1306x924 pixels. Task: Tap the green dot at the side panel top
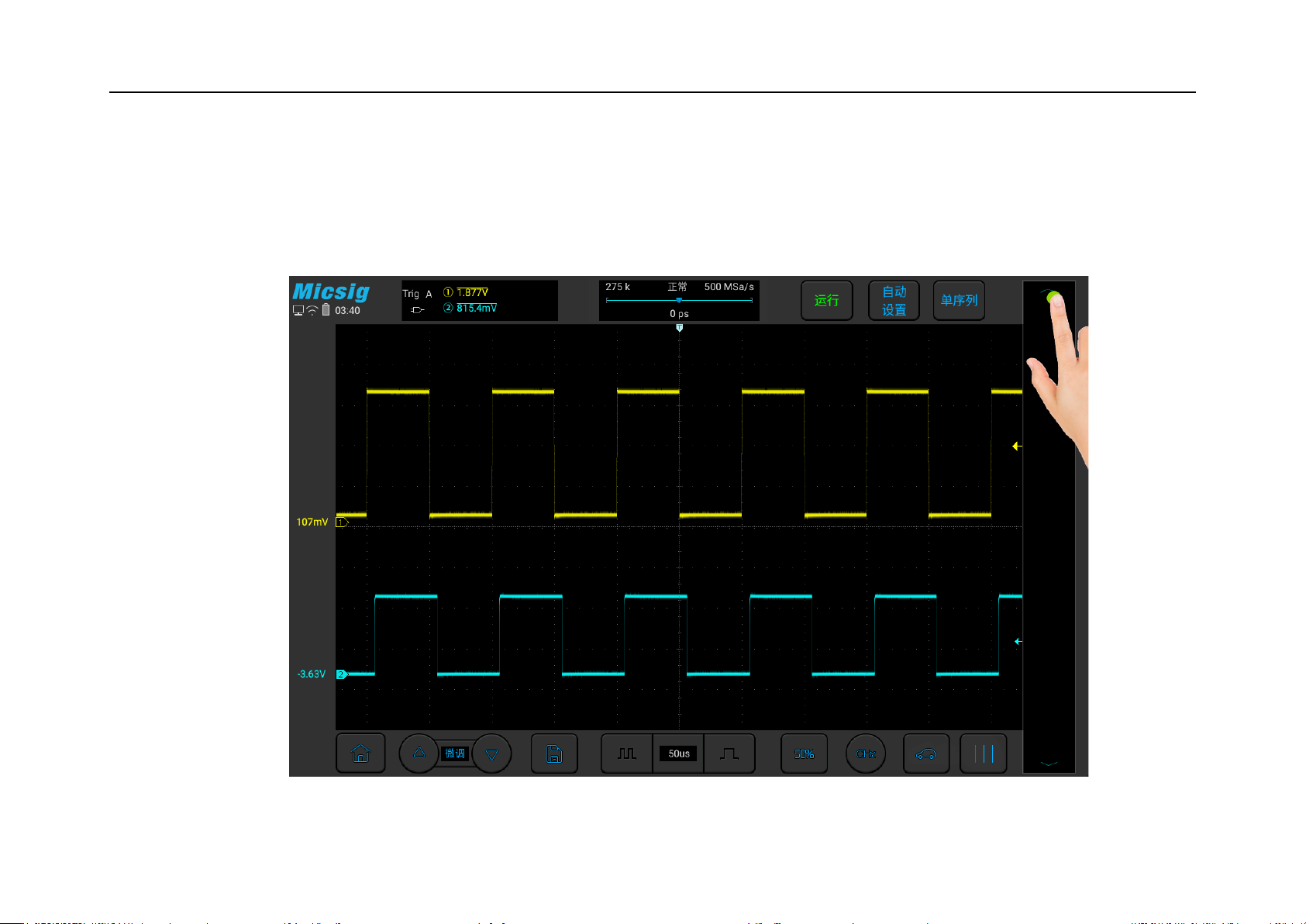click(1053, 298)
